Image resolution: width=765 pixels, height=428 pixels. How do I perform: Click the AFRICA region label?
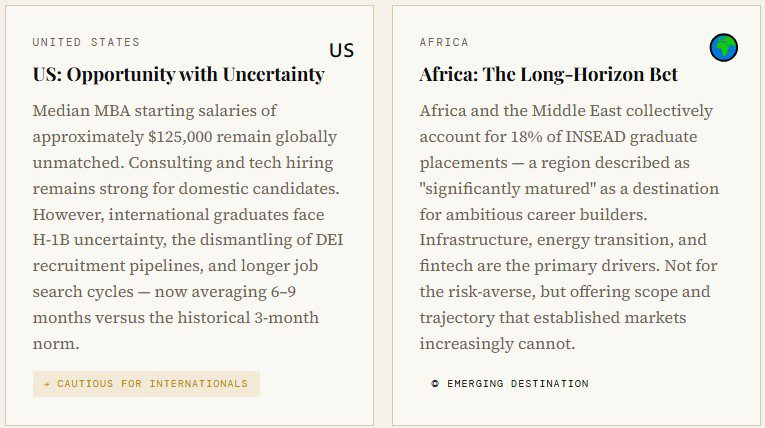(444, 43)
